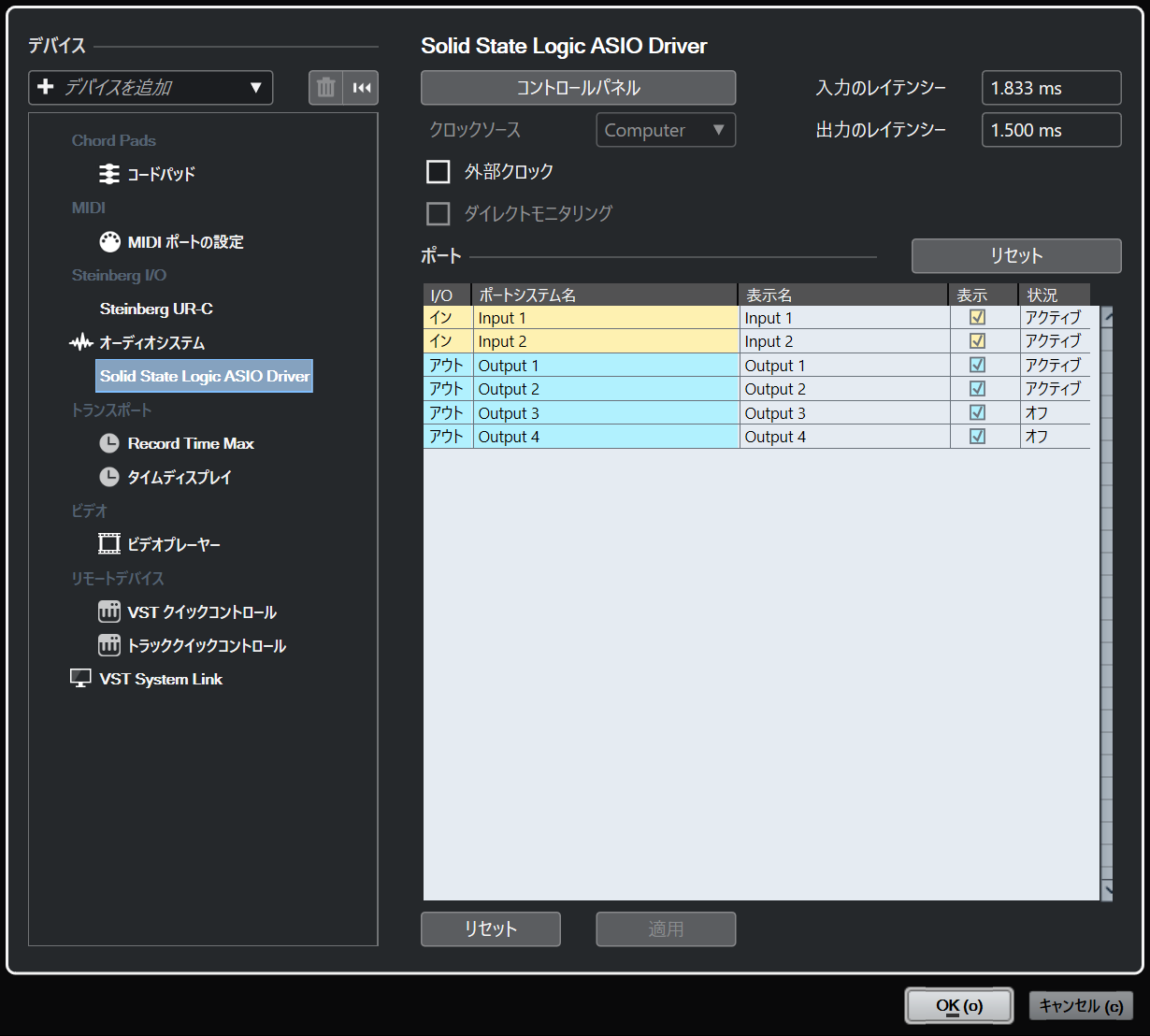Enable the 外部クロック checkbox
Viewport: 1150px width, 1036px height.
438,172
